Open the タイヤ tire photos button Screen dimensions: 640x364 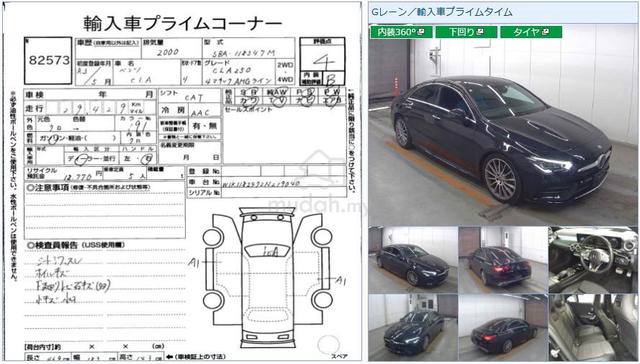pyautogui.click(x=531, y=32)
